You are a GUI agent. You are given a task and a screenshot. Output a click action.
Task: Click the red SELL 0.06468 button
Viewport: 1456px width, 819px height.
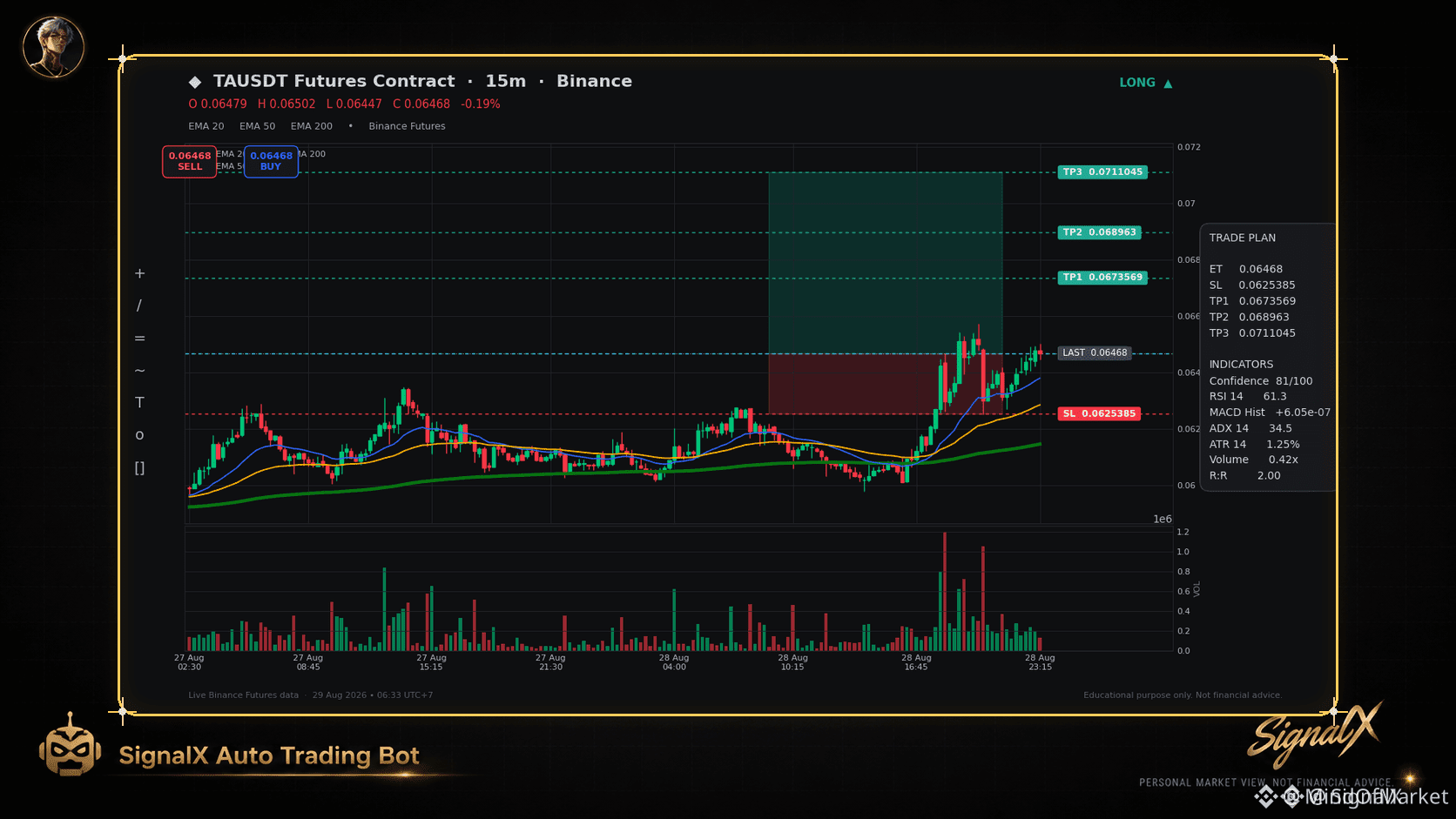click(190, 162)
